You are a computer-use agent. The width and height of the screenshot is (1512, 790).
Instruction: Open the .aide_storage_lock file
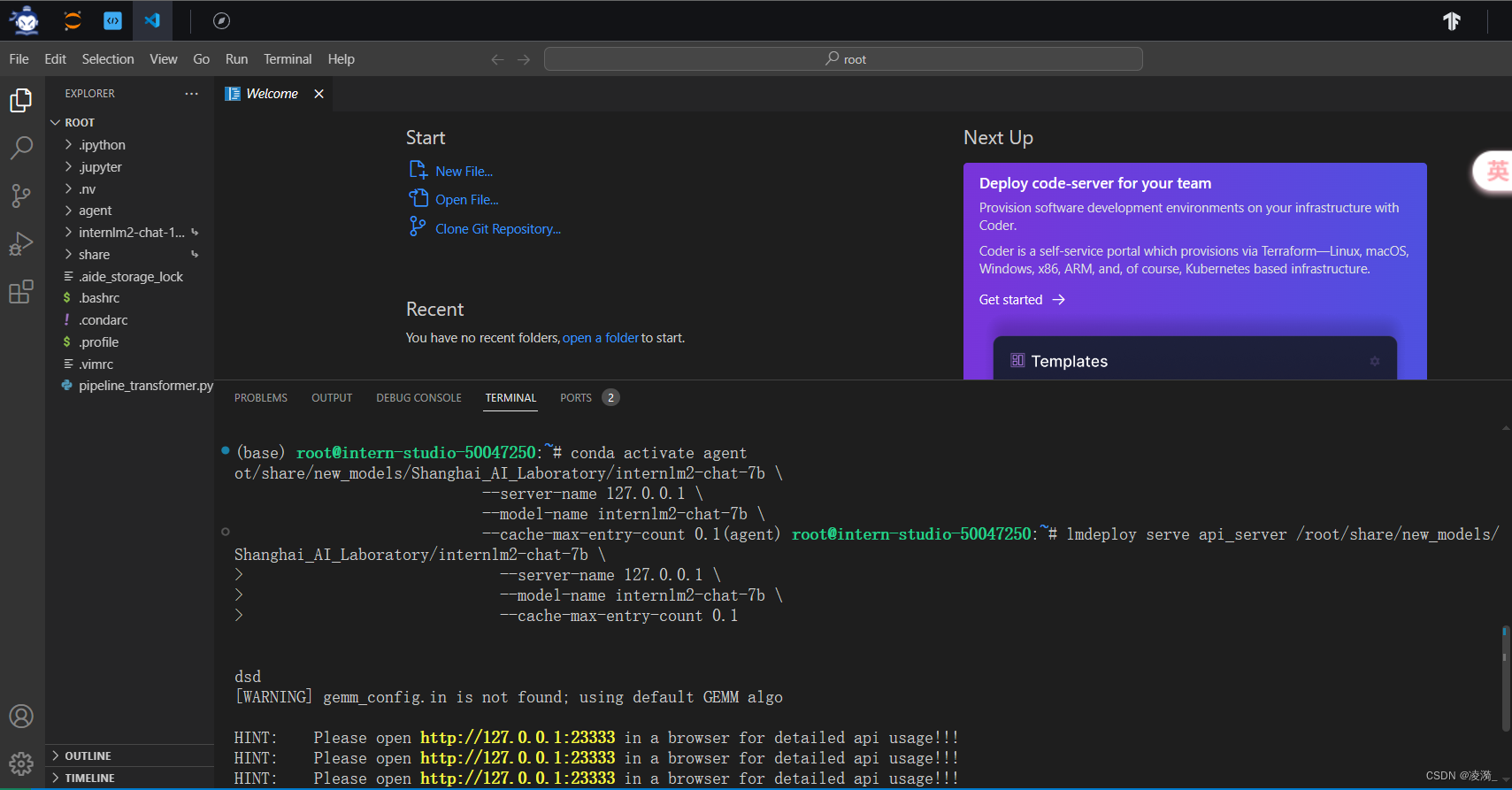coord(130,276)
